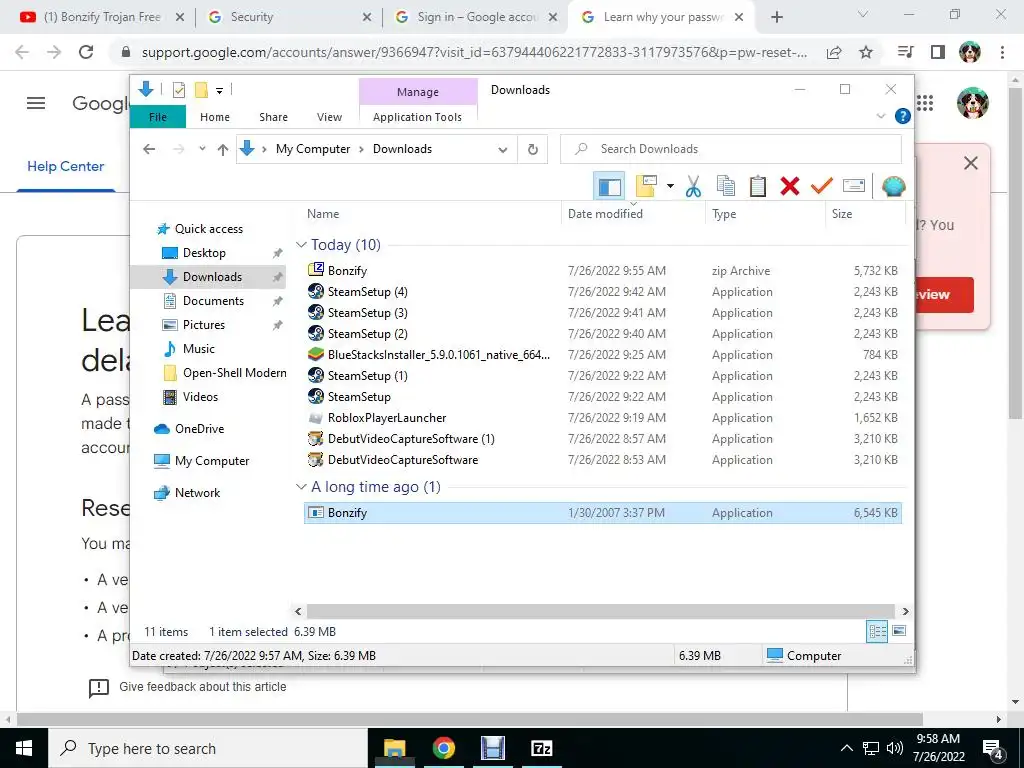This screenshot has width=1024, height=768.
Task: Click the Copy icon in Explorer toolbar
Action: point(726,187)
